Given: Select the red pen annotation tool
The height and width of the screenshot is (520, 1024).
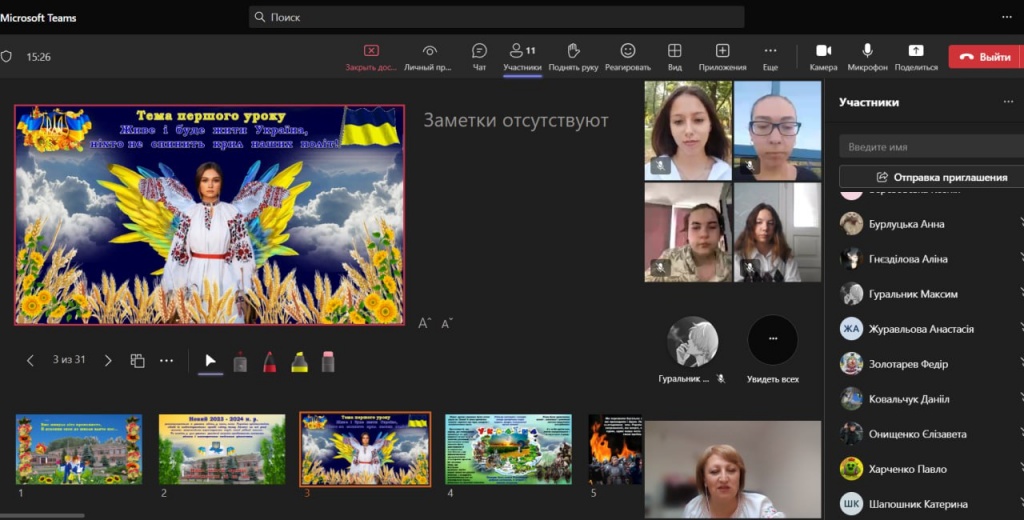Looking at the screenshot, I should [x=270, y=362].
